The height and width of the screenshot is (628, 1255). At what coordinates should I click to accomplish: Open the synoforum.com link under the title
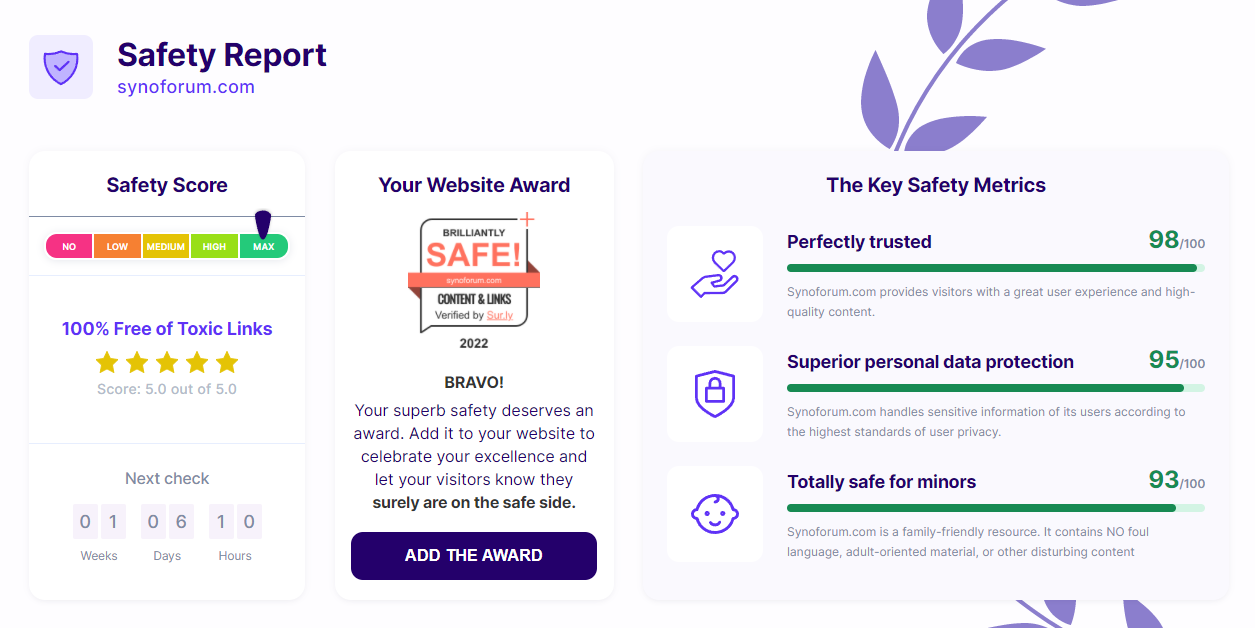(x=186, y=87)
